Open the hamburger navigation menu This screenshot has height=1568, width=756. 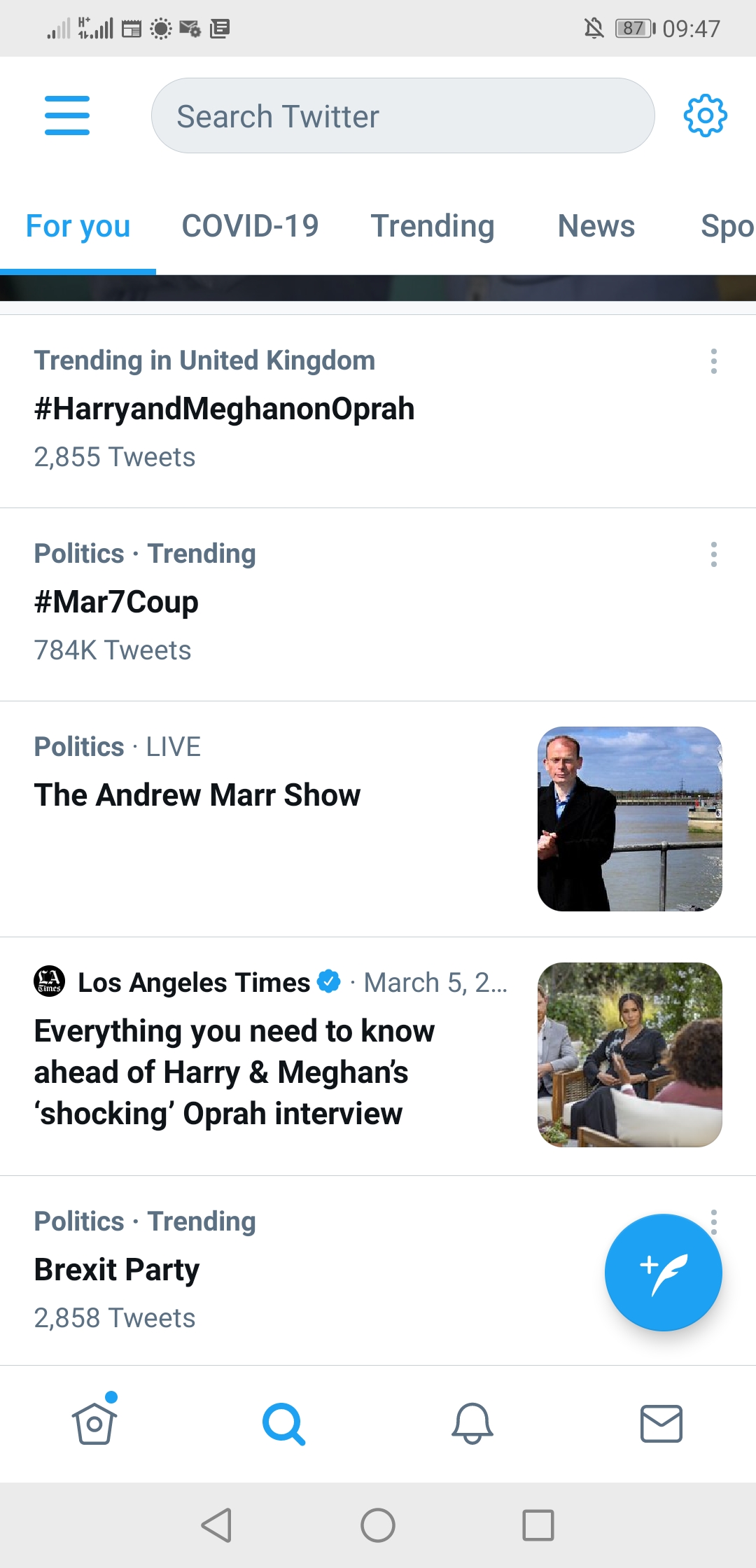pos(67,115)
